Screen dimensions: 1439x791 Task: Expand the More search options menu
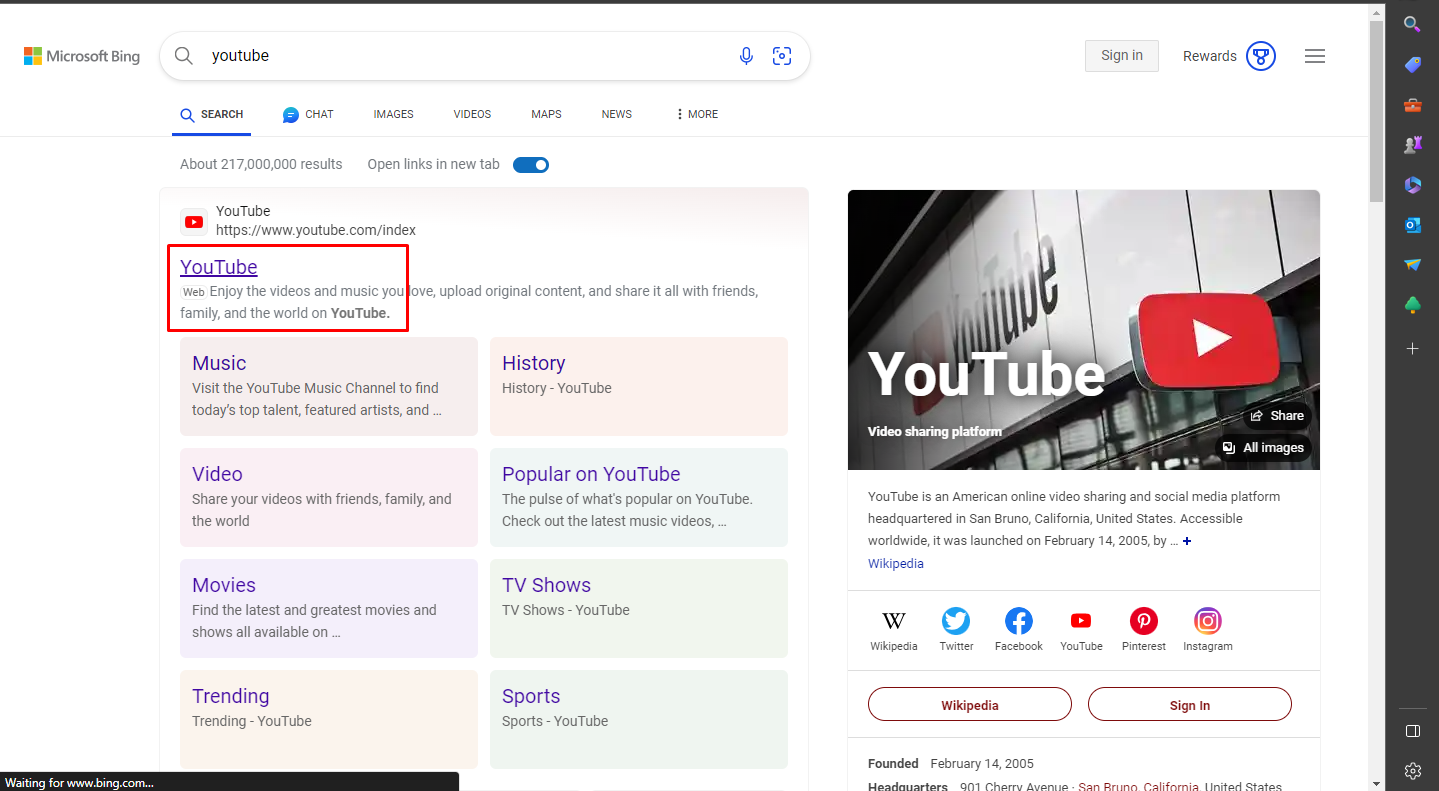[697, 114]
